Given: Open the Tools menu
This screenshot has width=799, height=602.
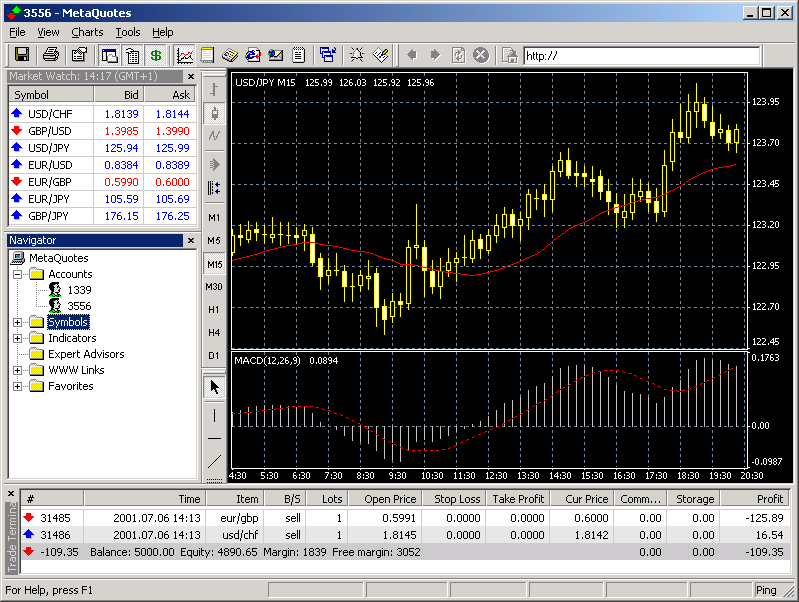Looking at the screenshot, I should click(127, 32).
